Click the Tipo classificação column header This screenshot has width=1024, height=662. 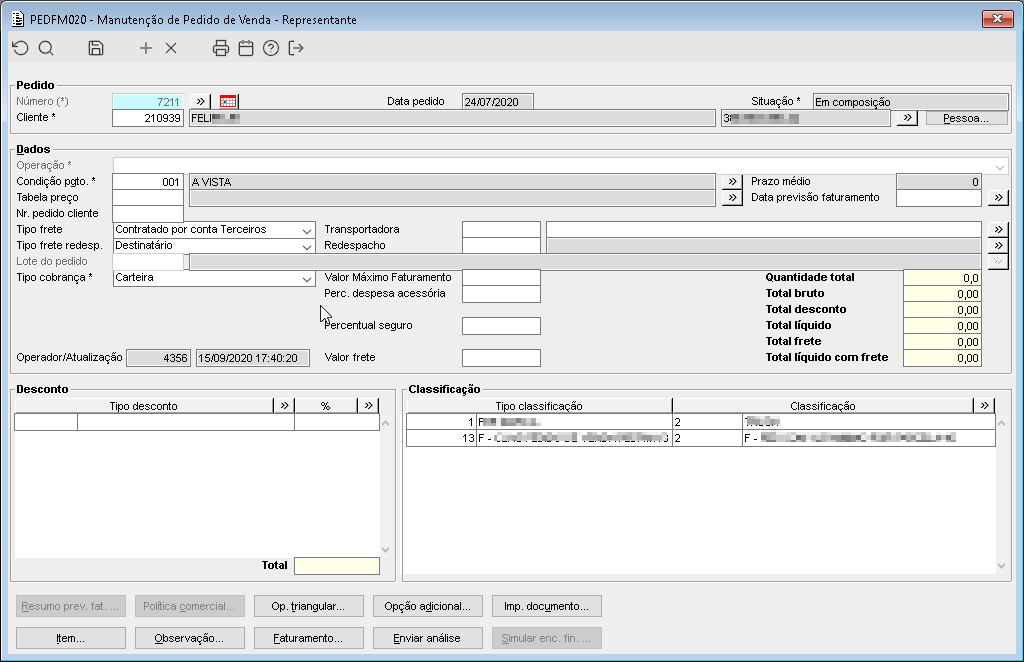pos(539,405)
